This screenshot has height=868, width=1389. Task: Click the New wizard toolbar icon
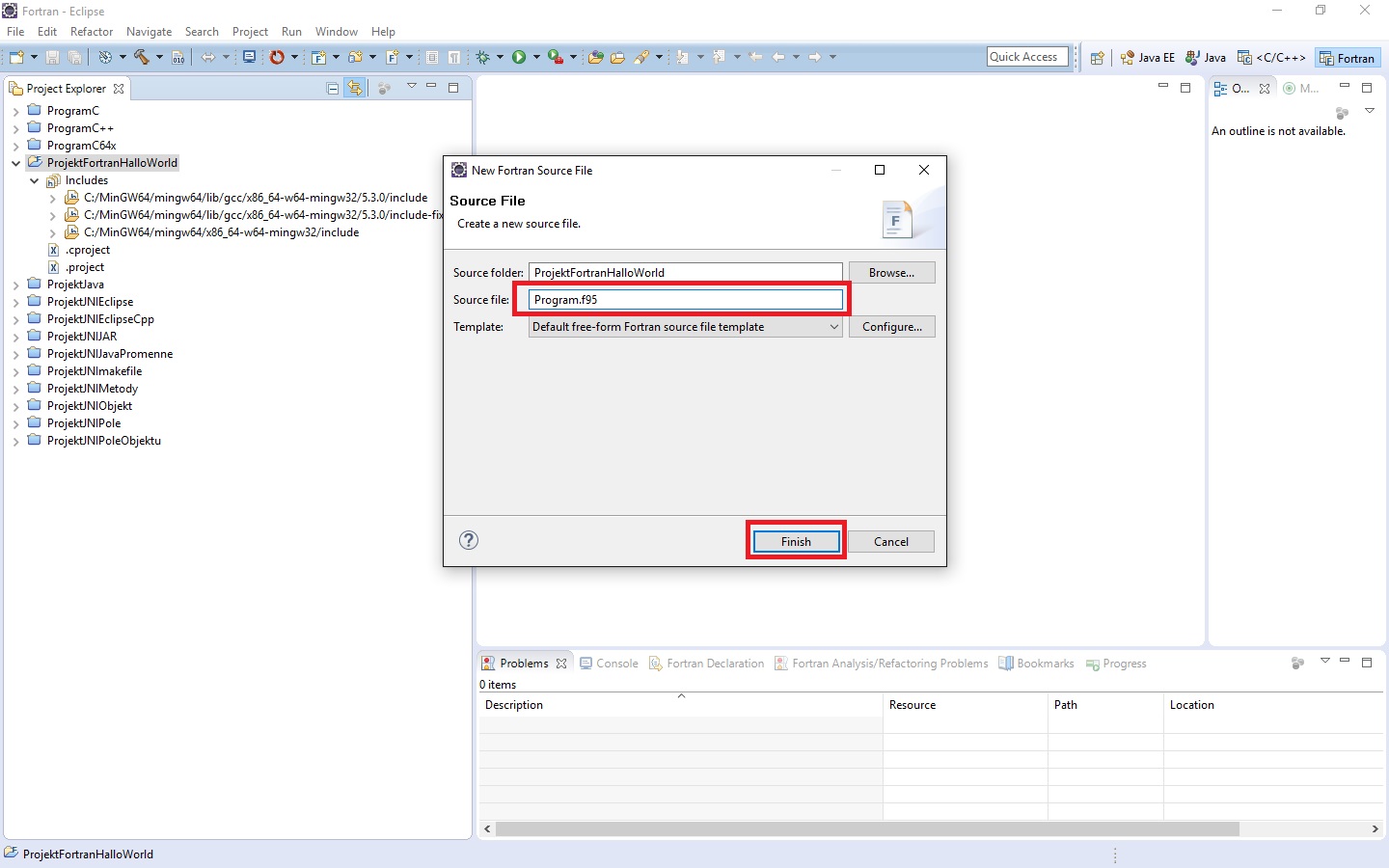point(15,58)
